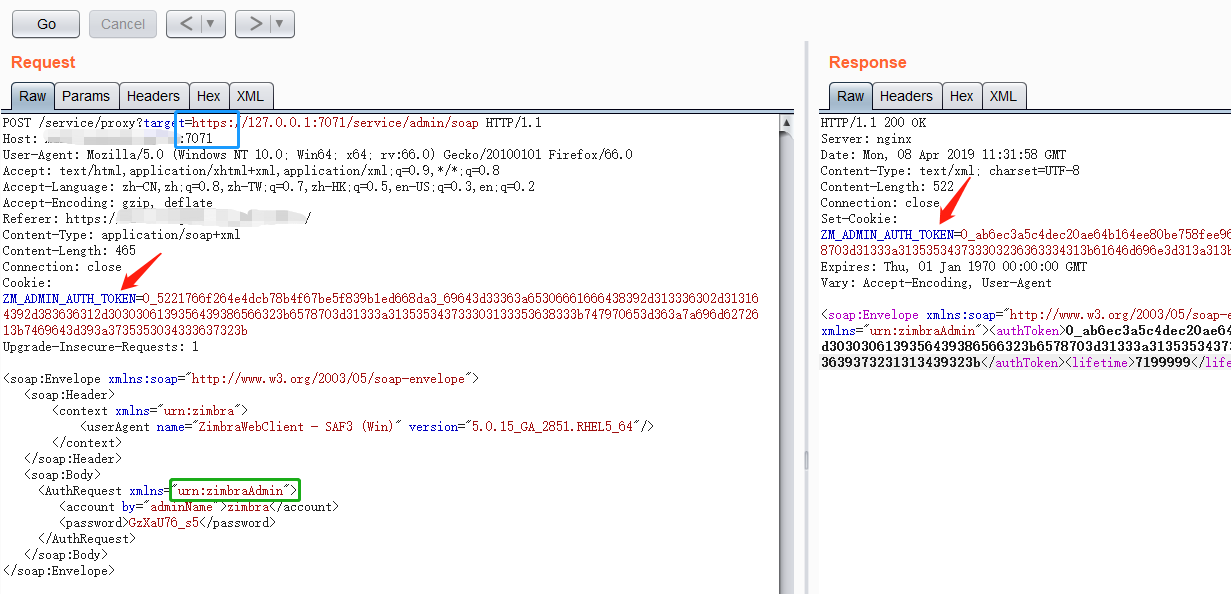Click the Set-Cookie: response header
Viewport: 1231px width, 594px height.
coord(860,219)
